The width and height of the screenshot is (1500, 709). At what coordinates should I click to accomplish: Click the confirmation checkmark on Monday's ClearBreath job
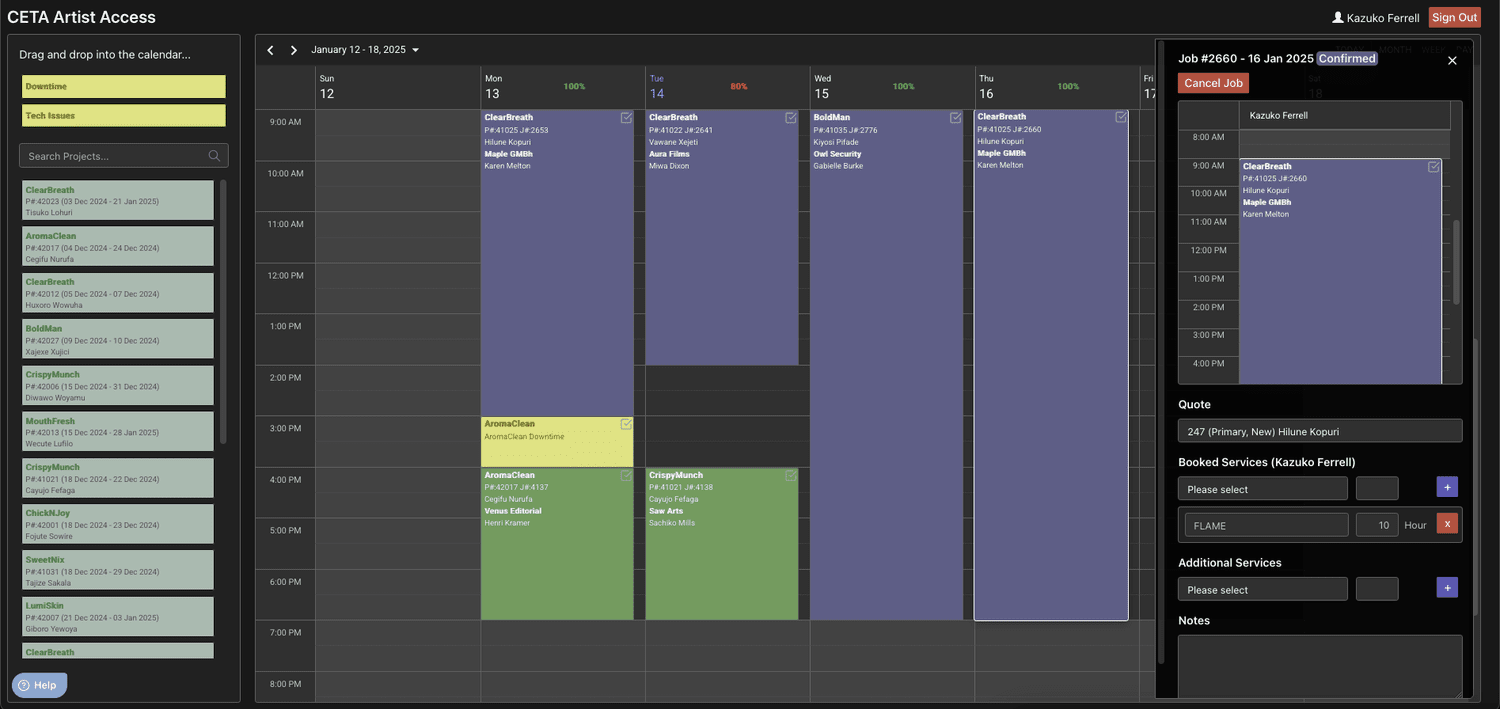point(627,117)
